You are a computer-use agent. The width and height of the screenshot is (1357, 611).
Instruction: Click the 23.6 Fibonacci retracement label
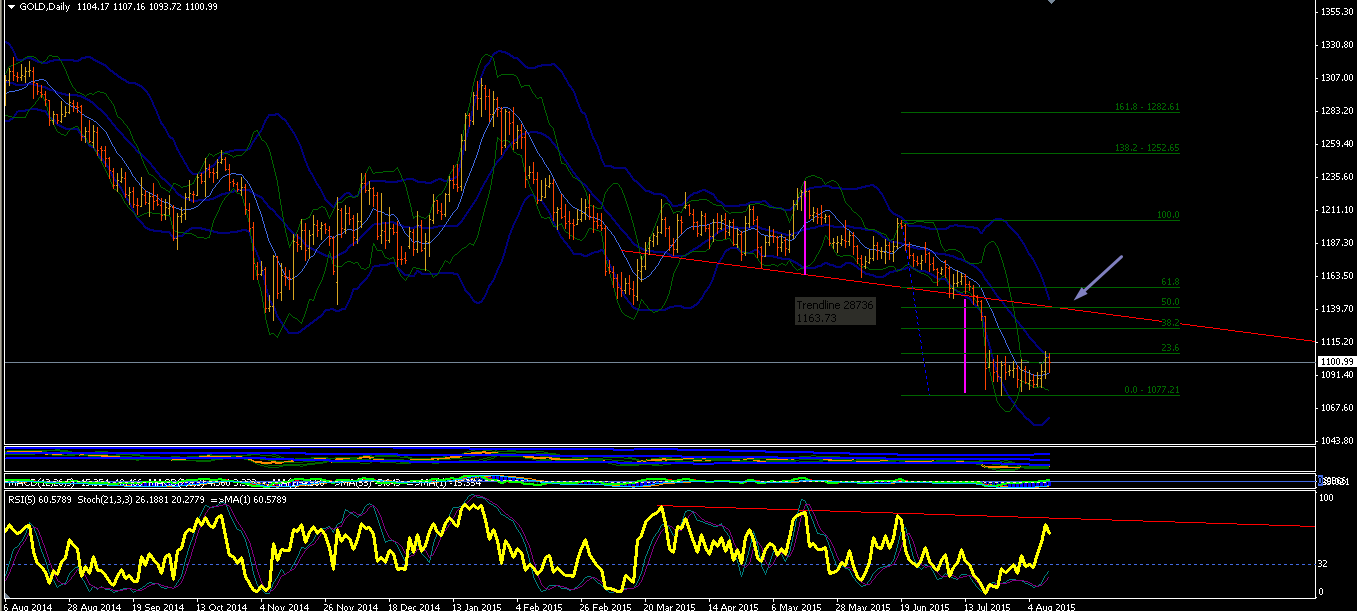tap(1170, 348)
